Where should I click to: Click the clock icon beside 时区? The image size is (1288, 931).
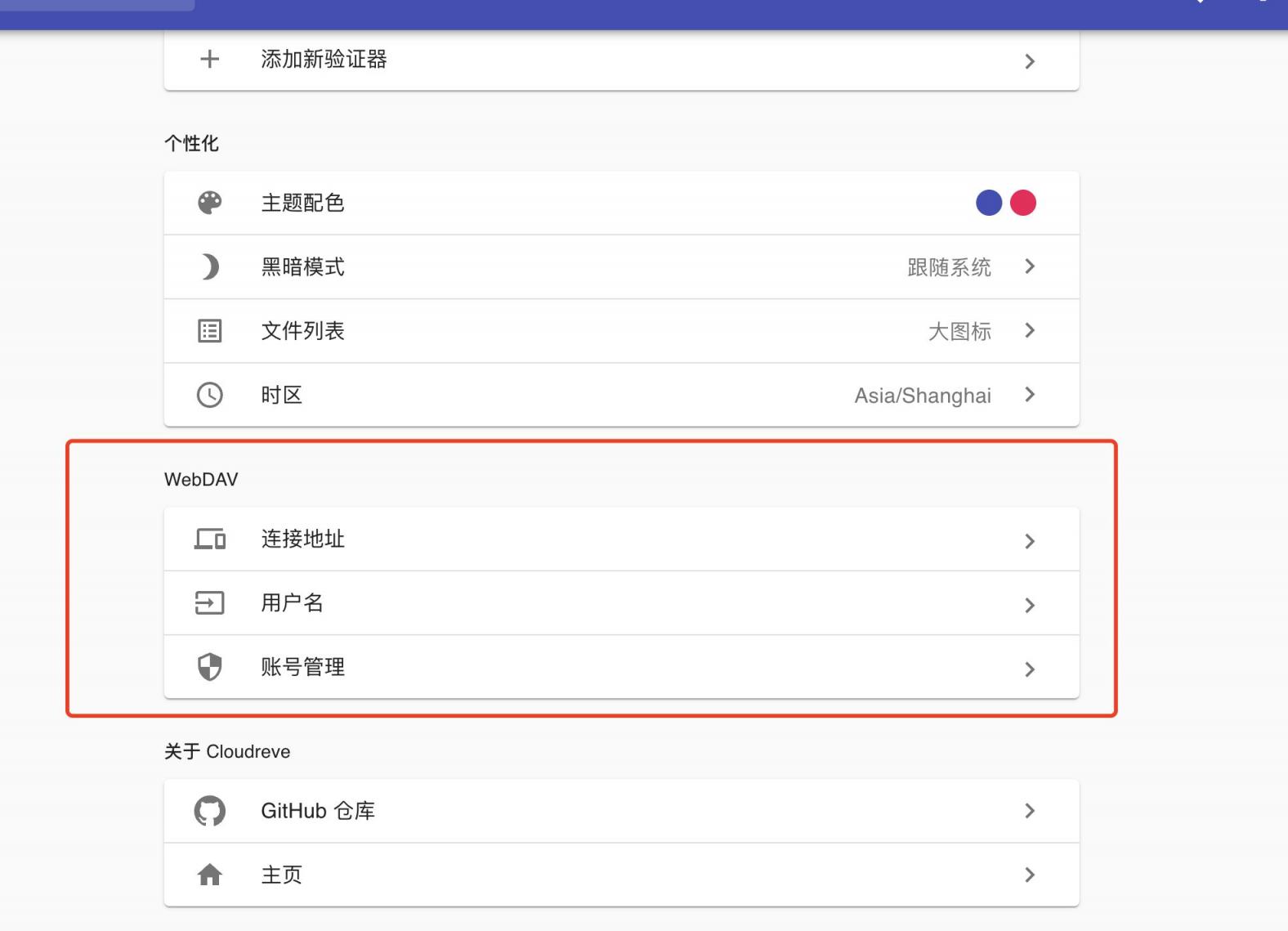[x=210, y=395]
